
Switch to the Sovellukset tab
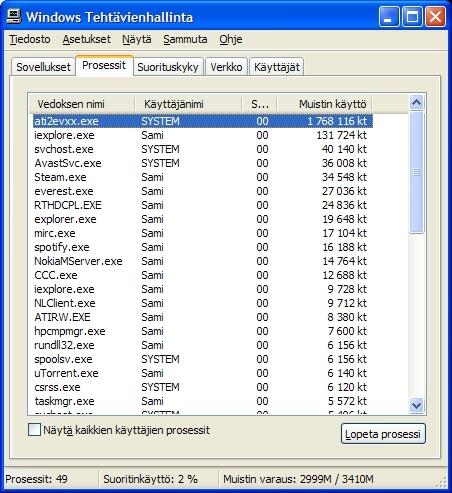click(x=43, y=67)
